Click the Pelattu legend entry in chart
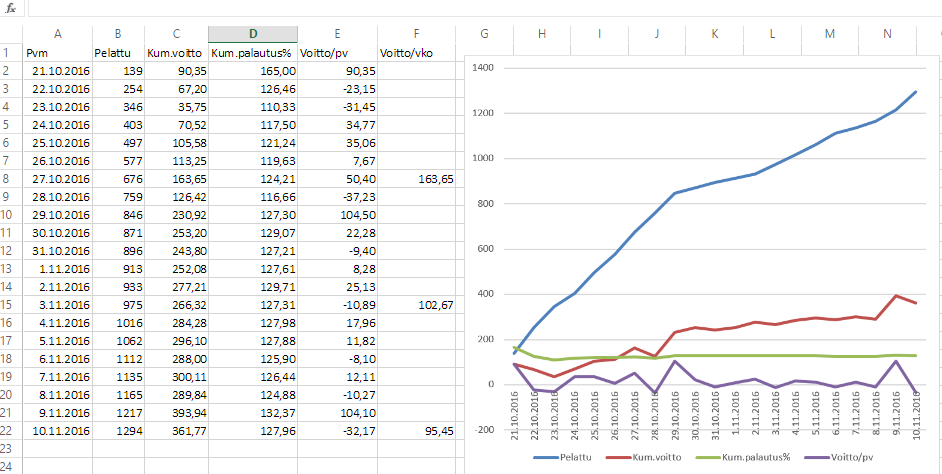The height and width of the screenshot is (474, 942). coord(563,458)
